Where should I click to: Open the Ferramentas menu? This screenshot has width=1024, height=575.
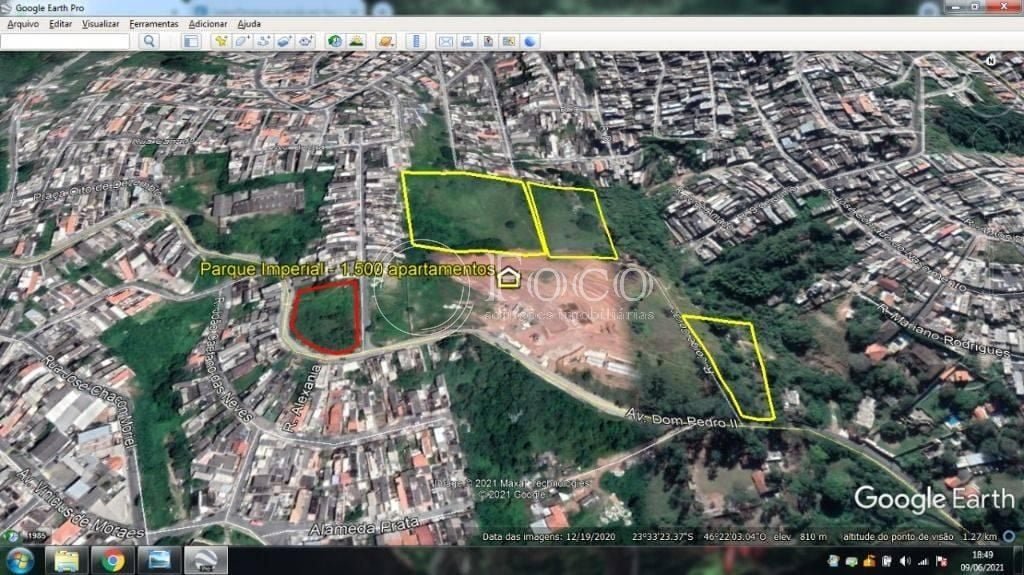pos(153,24)
